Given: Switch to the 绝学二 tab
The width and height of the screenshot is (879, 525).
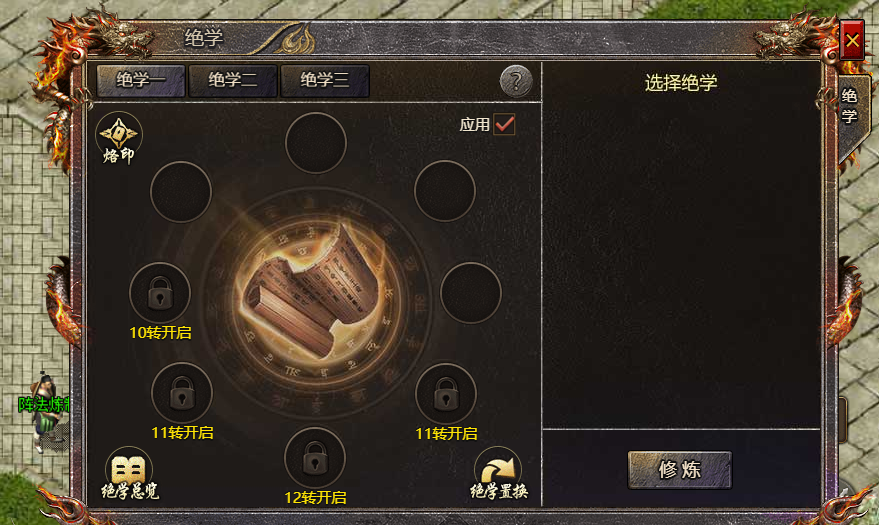Looking at the screenshot, I should point(233,81).
